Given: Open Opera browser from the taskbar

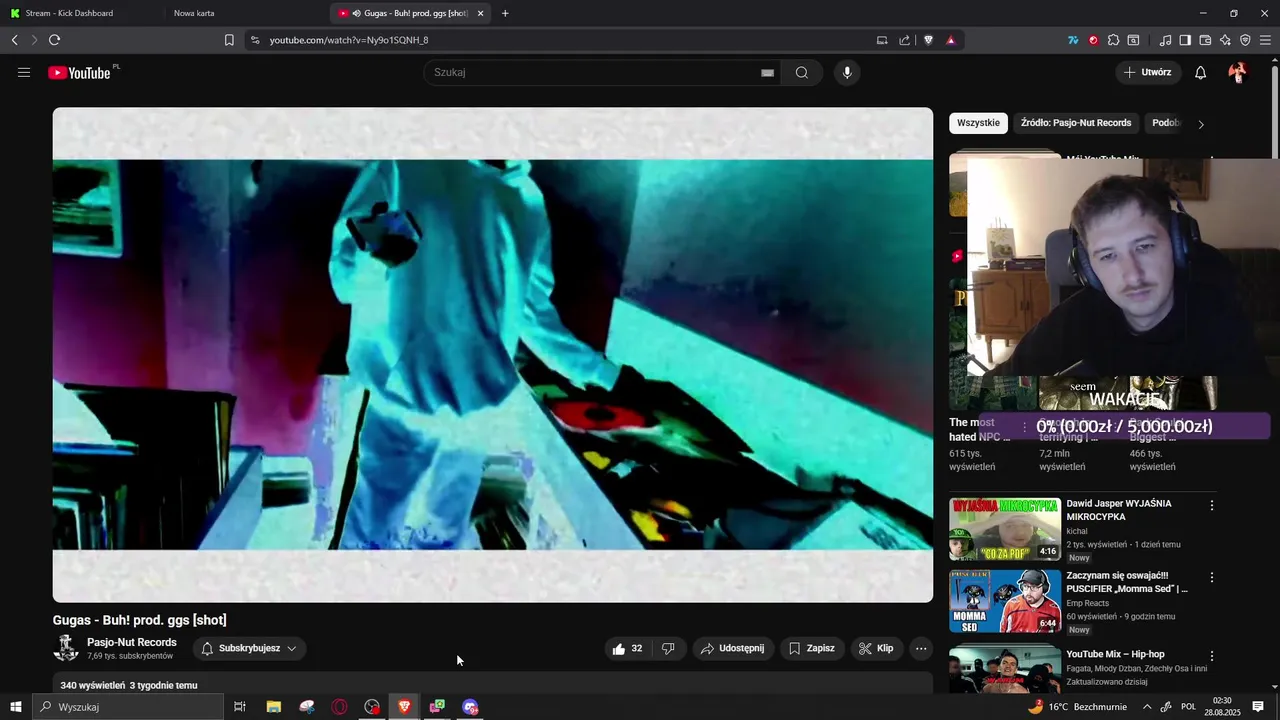Looking at the screenshot, I should (x=340, y=707).
